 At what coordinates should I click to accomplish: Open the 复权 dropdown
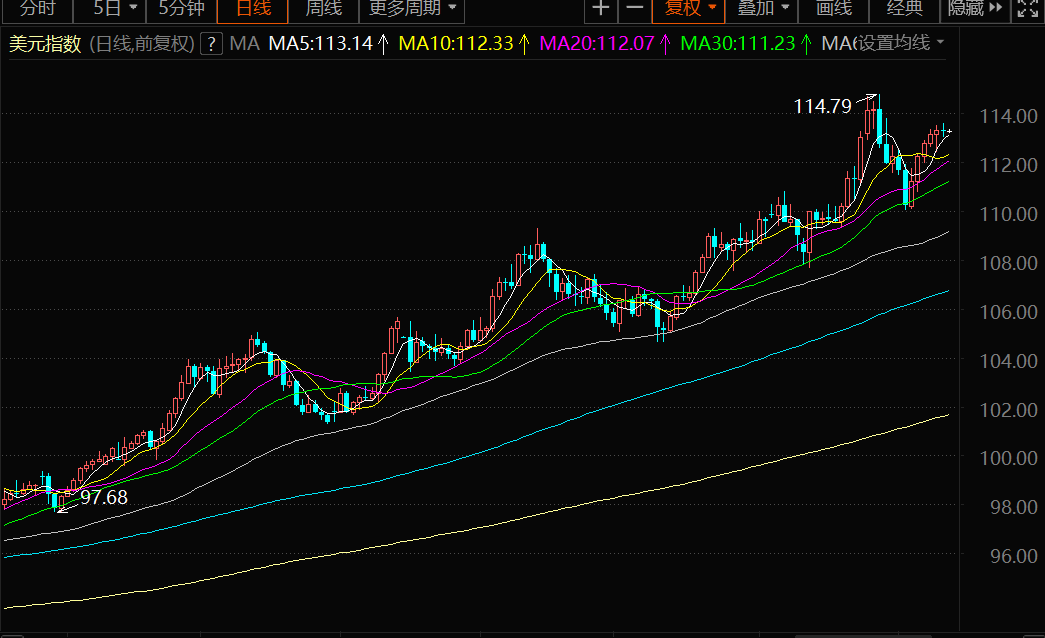689,9
